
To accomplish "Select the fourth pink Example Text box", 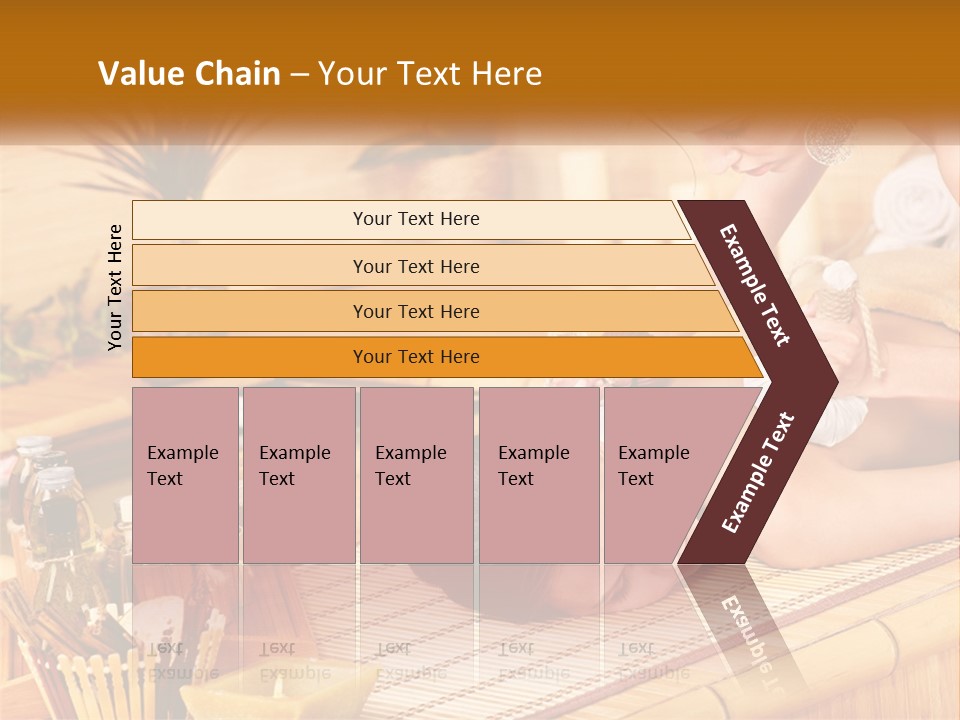I will (539, 475).
